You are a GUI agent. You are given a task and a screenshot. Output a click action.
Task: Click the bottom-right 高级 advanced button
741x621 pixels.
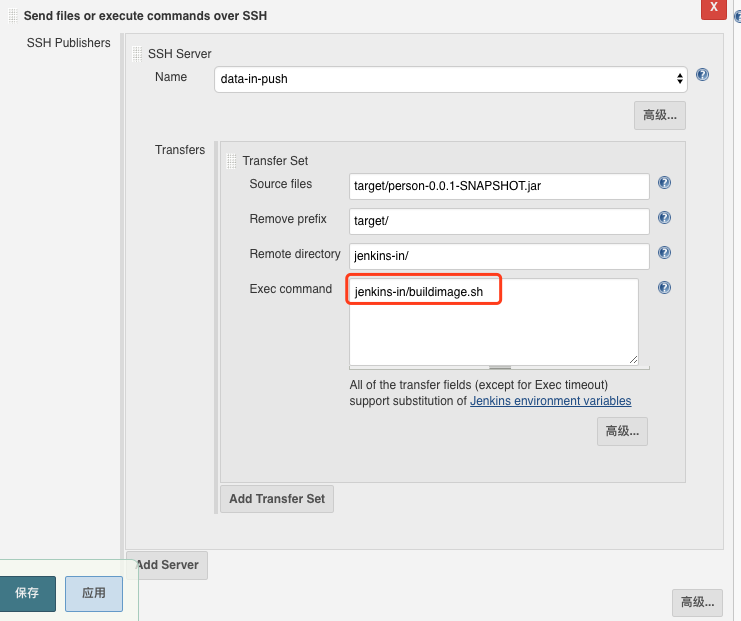tap(697, 603)
